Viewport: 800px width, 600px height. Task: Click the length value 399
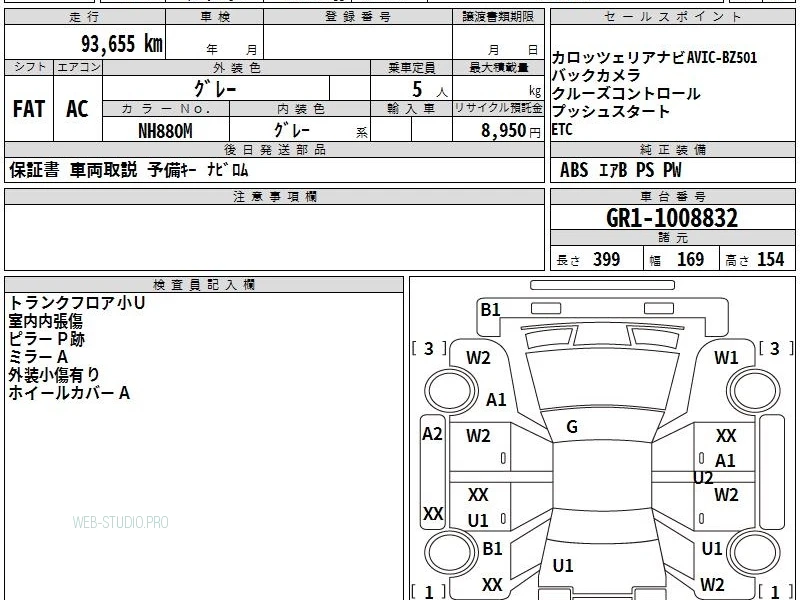pos(607,259)
